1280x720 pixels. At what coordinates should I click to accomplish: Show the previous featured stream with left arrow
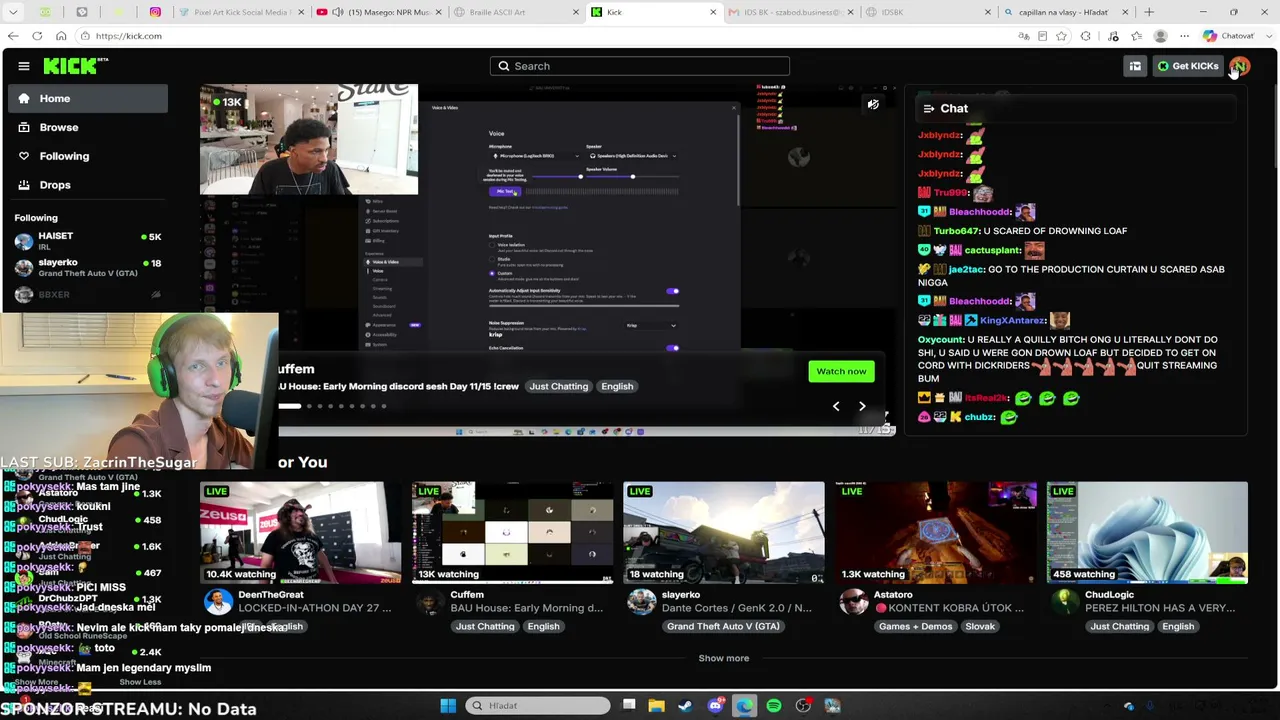pos(836,406)
